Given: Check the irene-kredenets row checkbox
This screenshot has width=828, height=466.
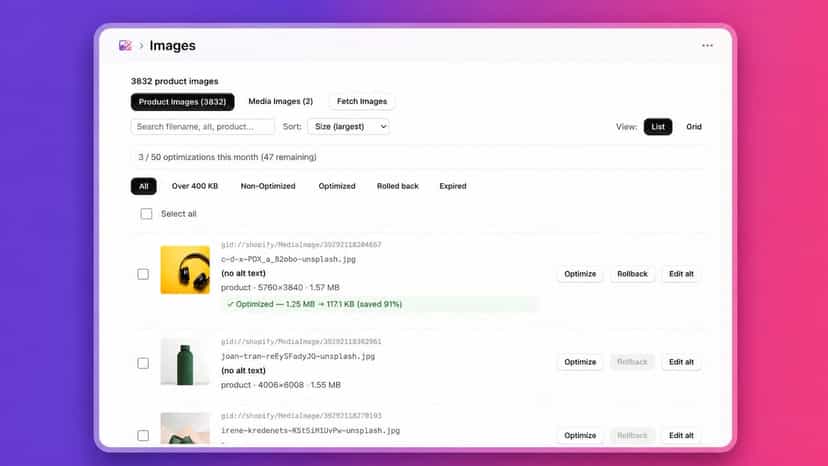Looking at the screenshot, I should 143,435.
